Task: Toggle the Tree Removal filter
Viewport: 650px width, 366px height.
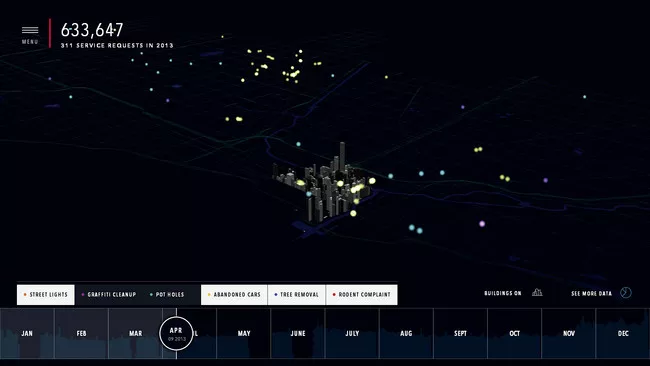Action: [297, 295]
